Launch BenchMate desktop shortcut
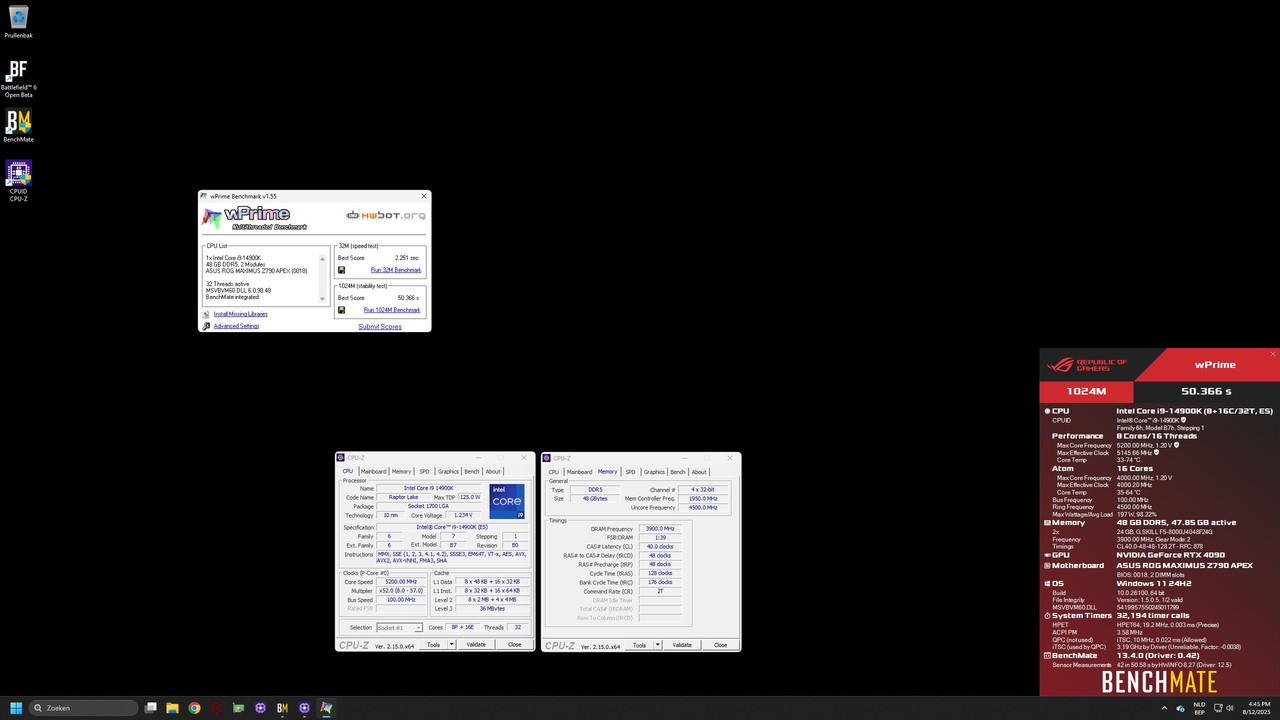Screen dimensions: 1280x720 pos(18,126)
